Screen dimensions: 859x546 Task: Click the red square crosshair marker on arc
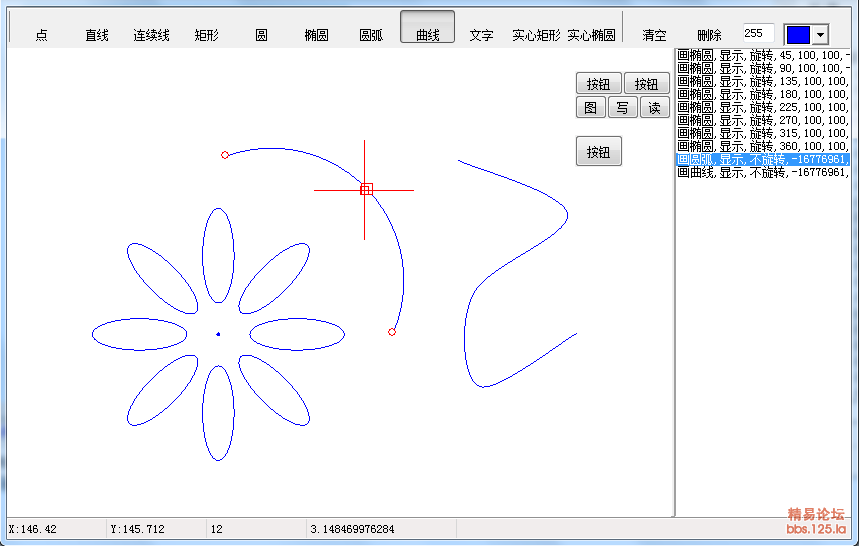point(366,189)
